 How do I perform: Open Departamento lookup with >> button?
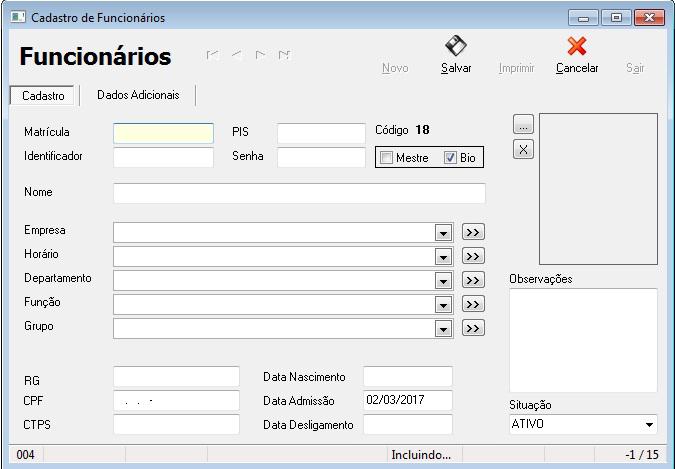[473, 280]
